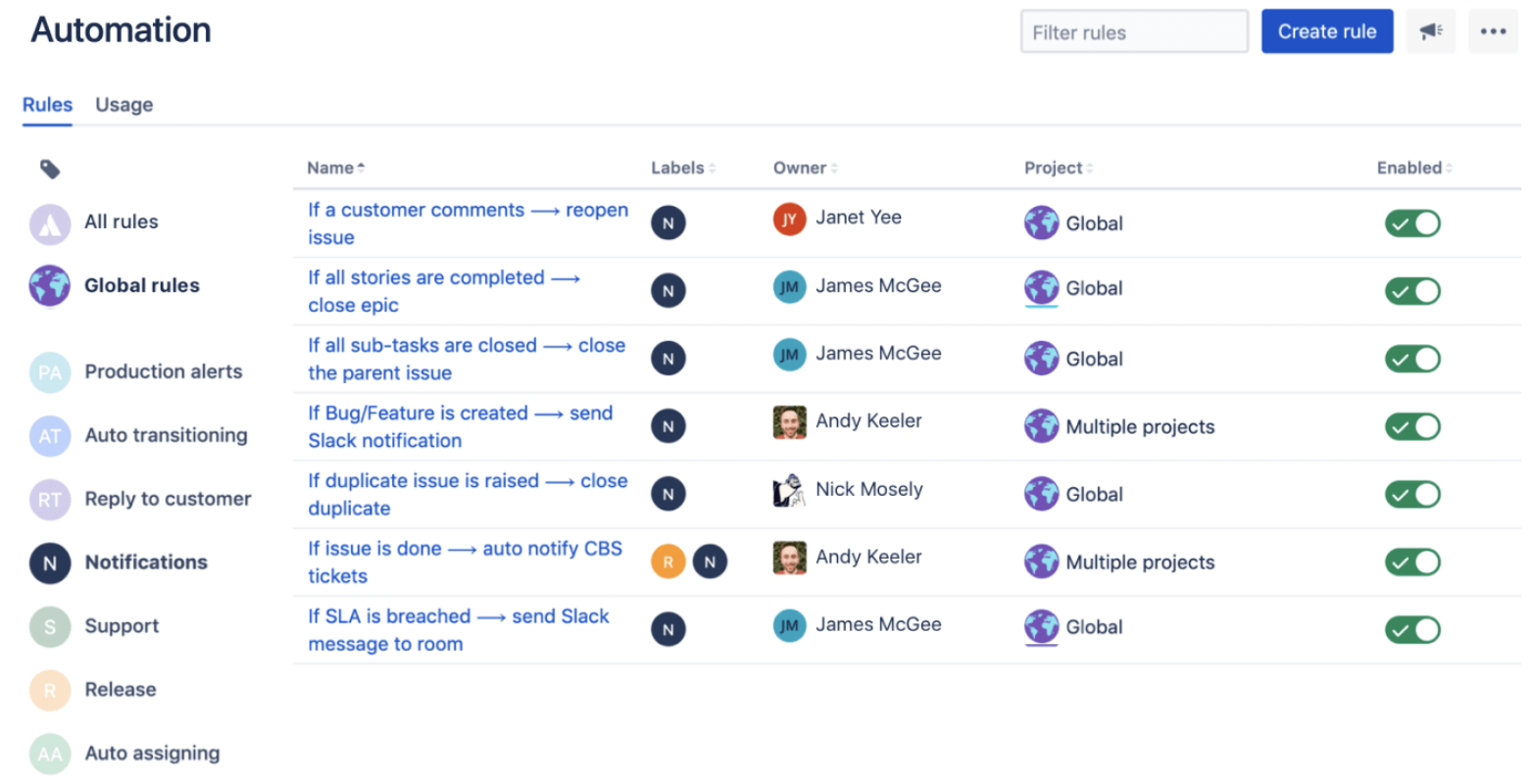Toggle off the customer comments reopen rule
The width and height of the screenshot is (1531, 784).
pyautogui.click(x=1411, y=222)
